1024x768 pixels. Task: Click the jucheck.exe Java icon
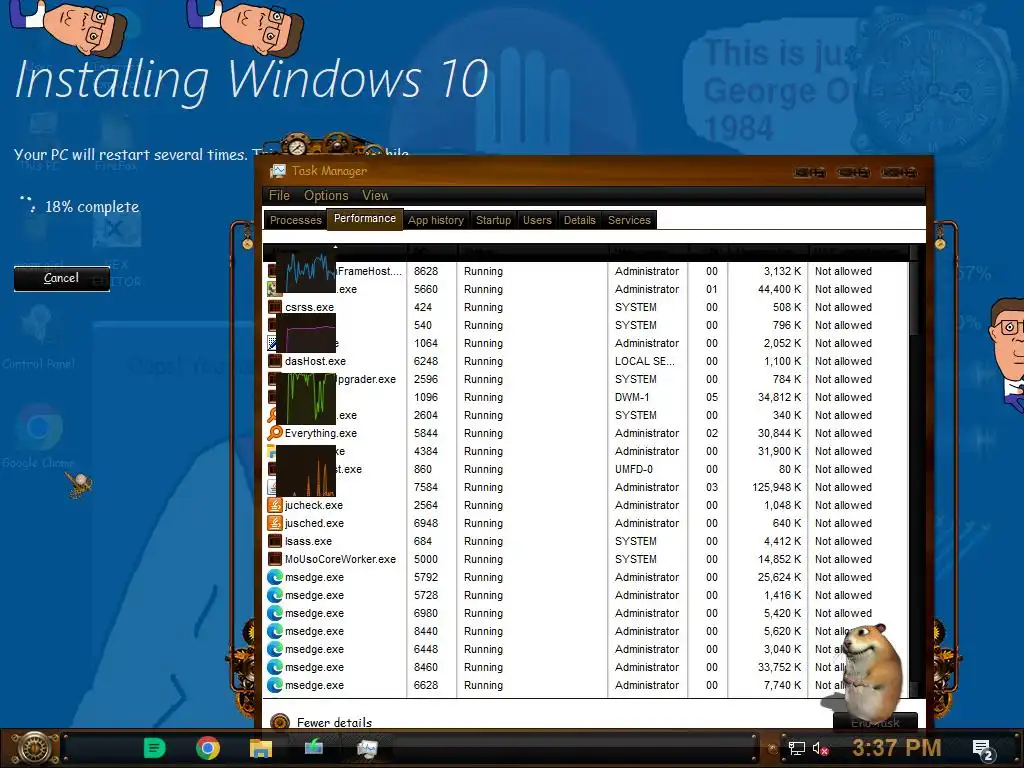point(275,505)
